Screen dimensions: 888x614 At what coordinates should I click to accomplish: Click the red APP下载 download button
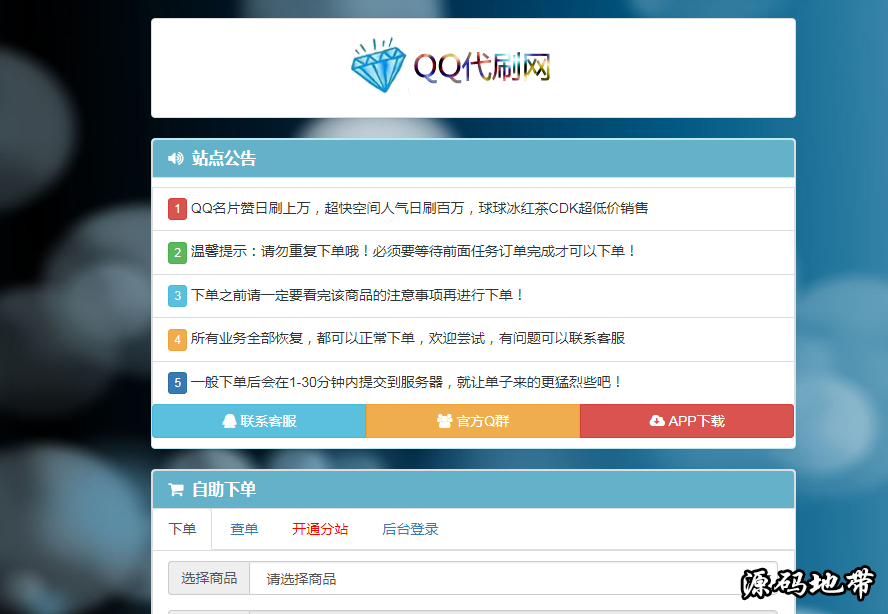point(687,421)
